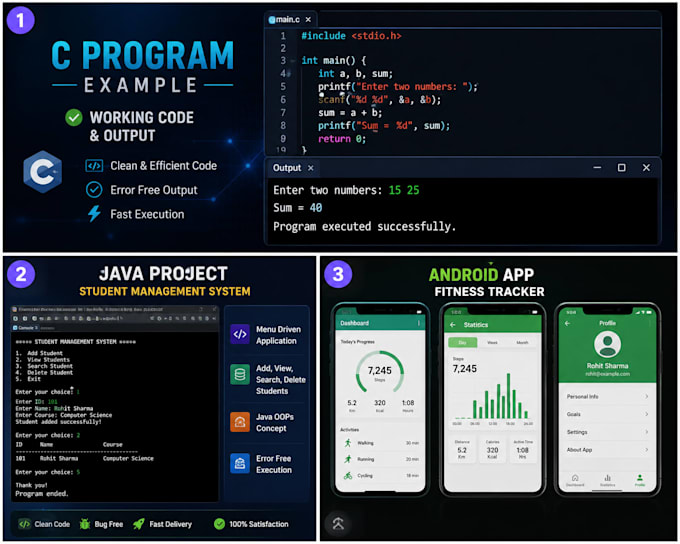Open the three-dot menu on Dashboard header
This screenshot has width=680, height=544.
tap(418, 323)
